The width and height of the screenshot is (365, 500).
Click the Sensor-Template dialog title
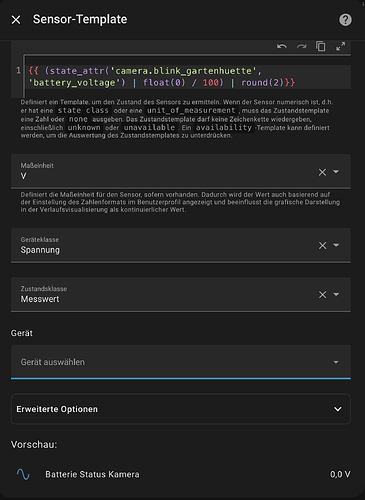click(80, 19)
